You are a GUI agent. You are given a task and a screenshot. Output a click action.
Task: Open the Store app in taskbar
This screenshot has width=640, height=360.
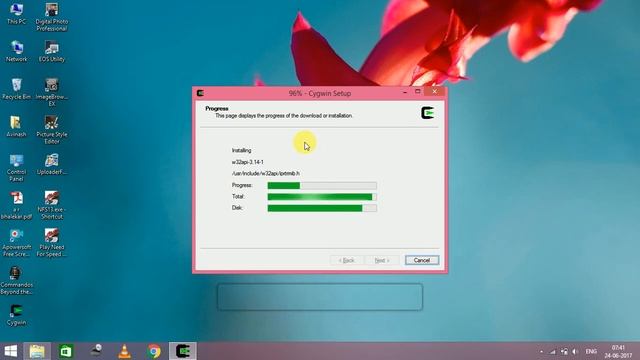[x=66, y=351]
